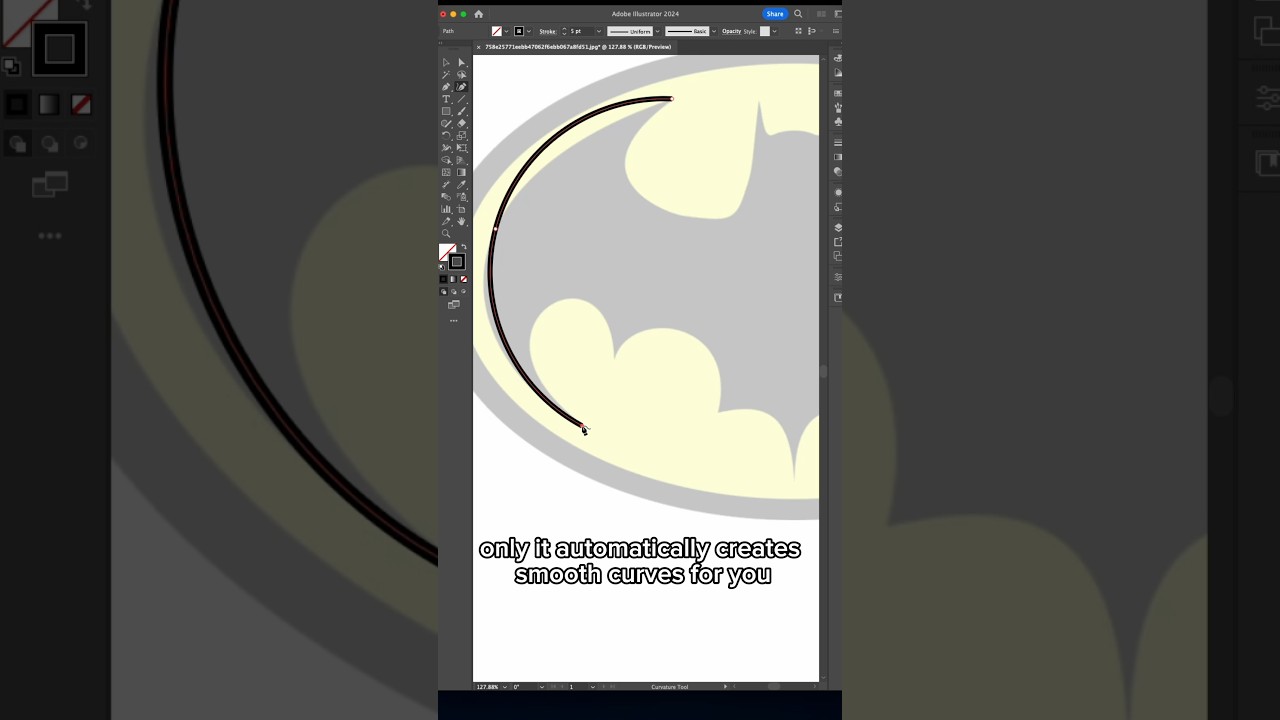Select the Symbol Sprayer tool

461,196
